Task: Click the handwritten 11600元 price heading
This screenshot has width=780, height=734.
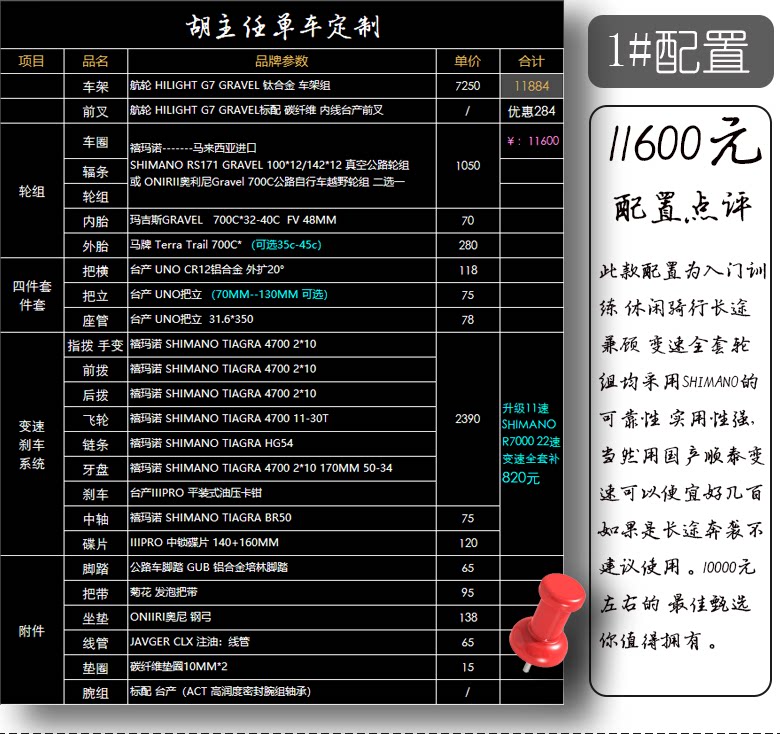Action: point(683,143)
